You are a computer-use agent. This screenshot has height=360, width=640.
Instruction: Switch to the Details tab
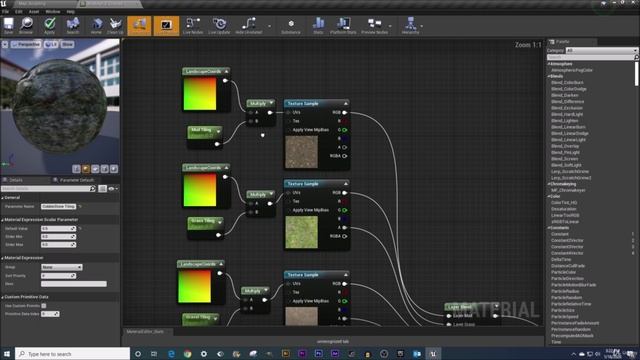[x=16, y=180]
